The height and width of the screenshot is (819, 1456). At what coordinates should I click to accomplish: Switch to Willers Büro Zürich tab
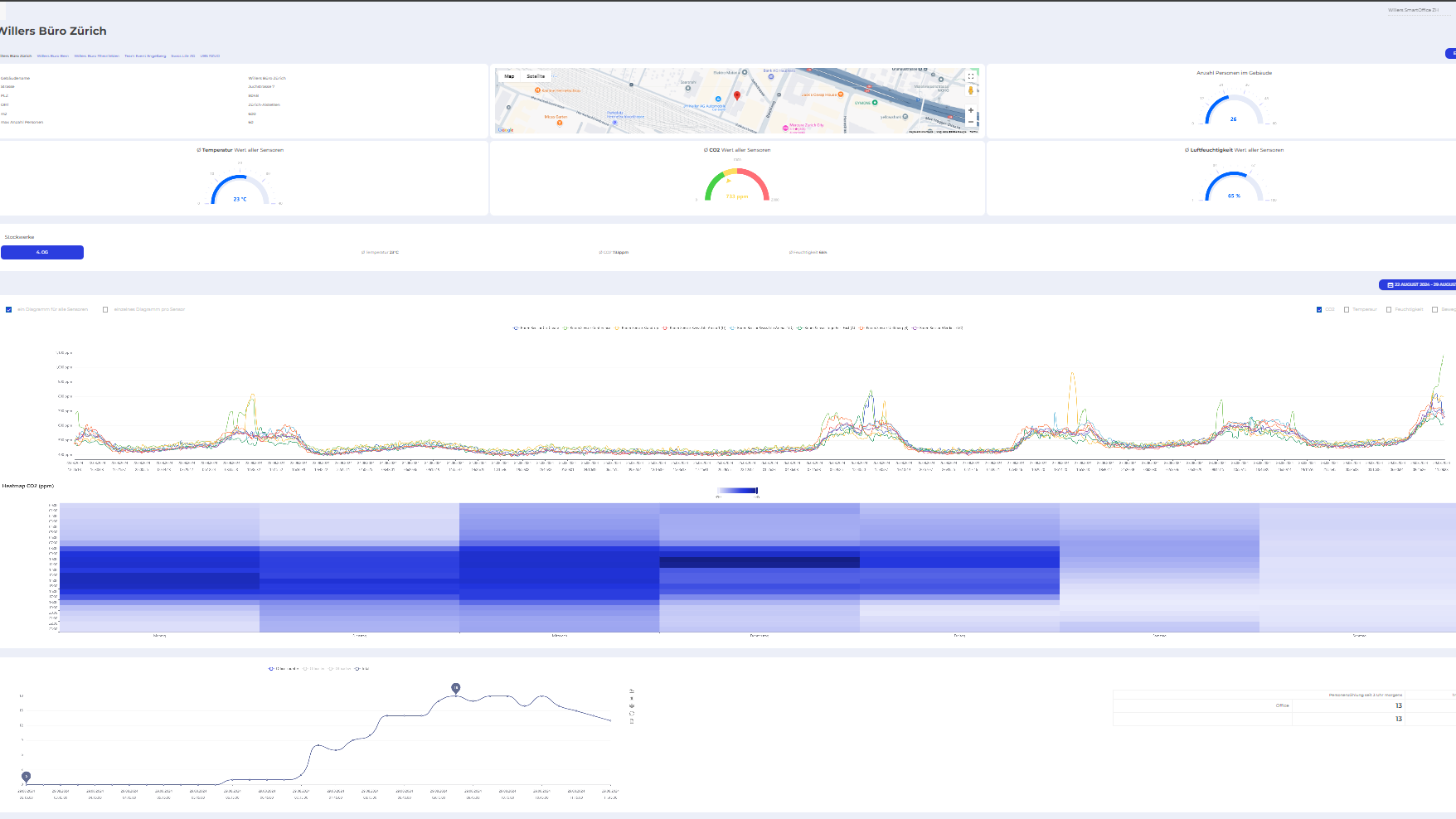pos(15,56)
